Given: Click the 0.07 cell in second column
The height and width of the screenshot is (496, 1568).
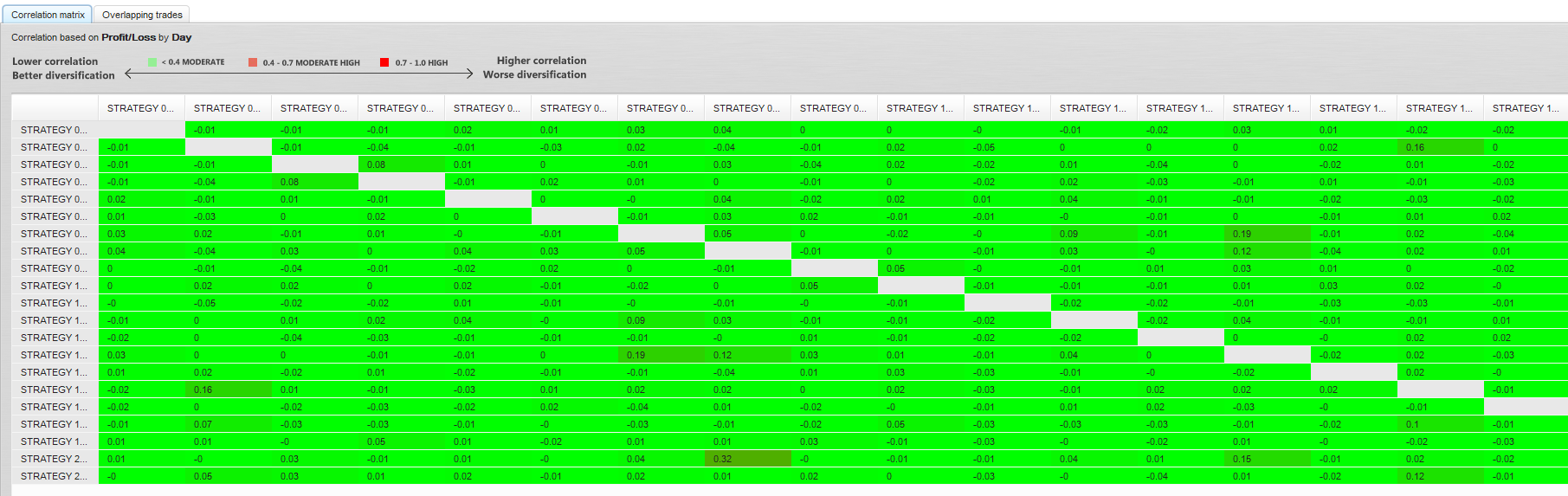Looking at the screenshot, I should pos(229,424).
